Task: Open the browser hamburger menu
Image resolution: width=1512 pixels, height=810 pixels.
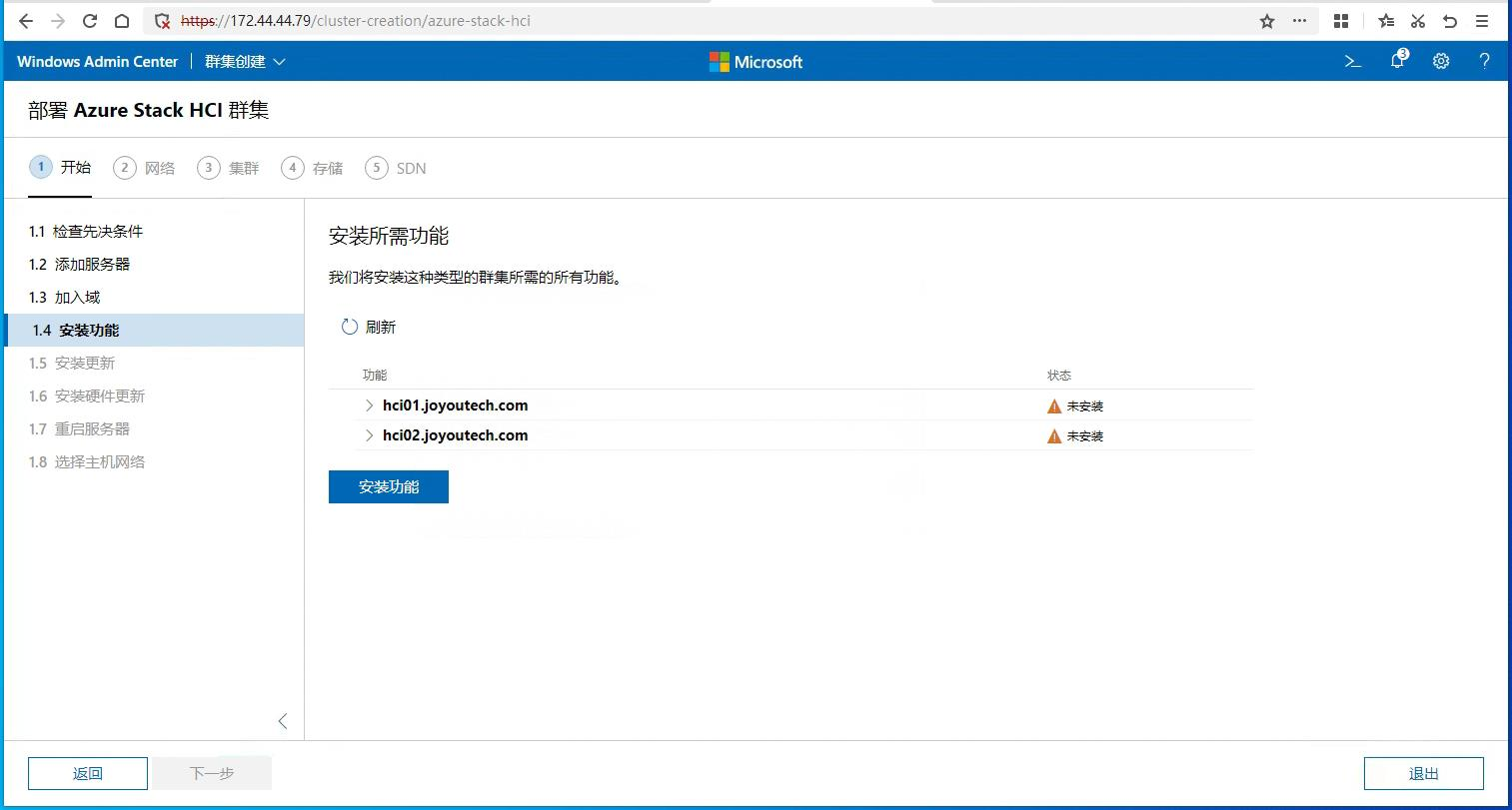Action: 1482,21
